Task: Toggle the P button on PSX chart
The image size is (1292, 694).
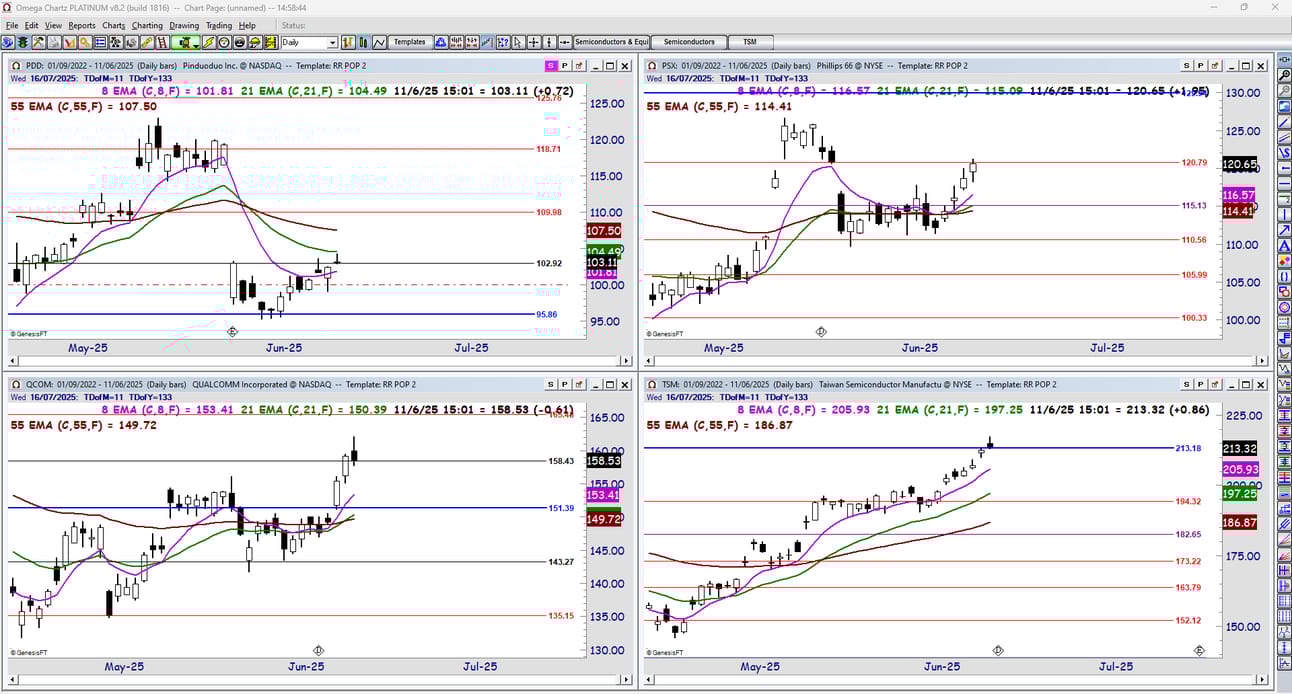Action: [1200, 65]
